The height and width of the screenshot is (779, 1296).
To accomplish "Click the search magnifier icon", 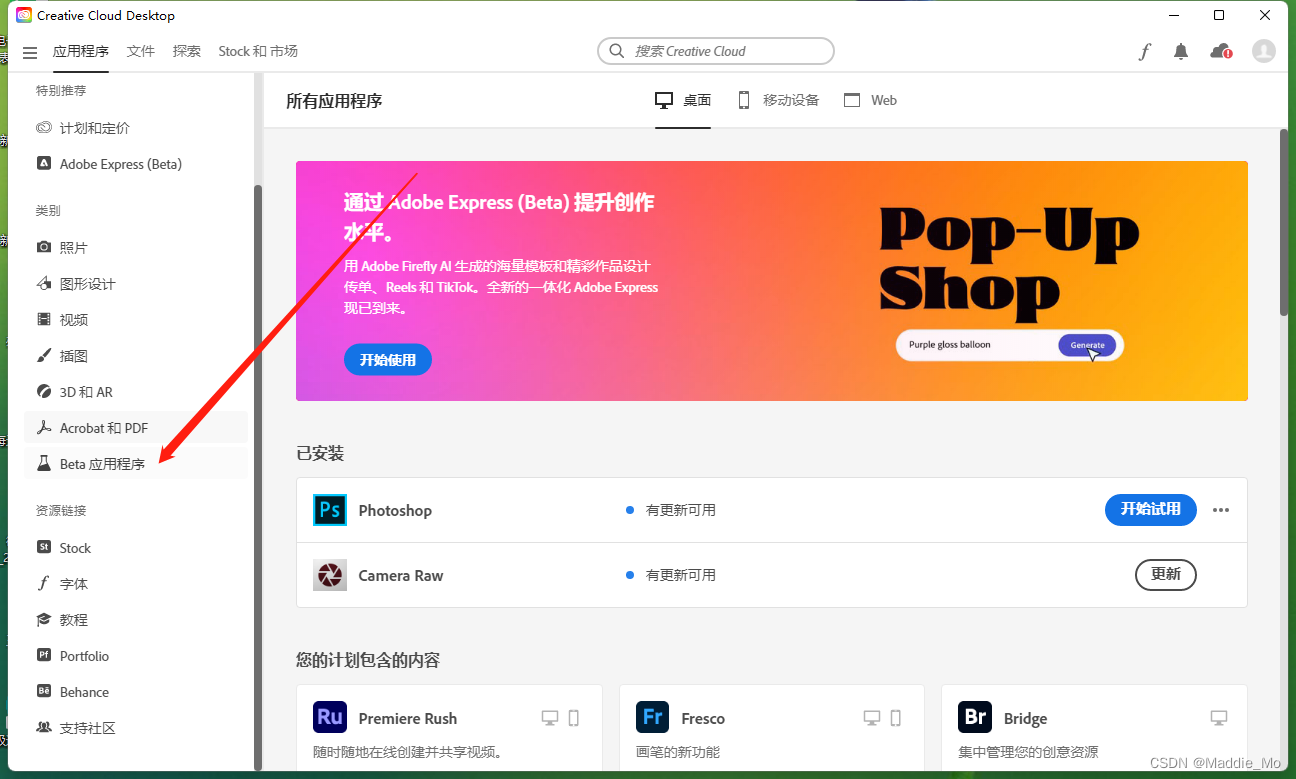I will (x=617, y=51).
